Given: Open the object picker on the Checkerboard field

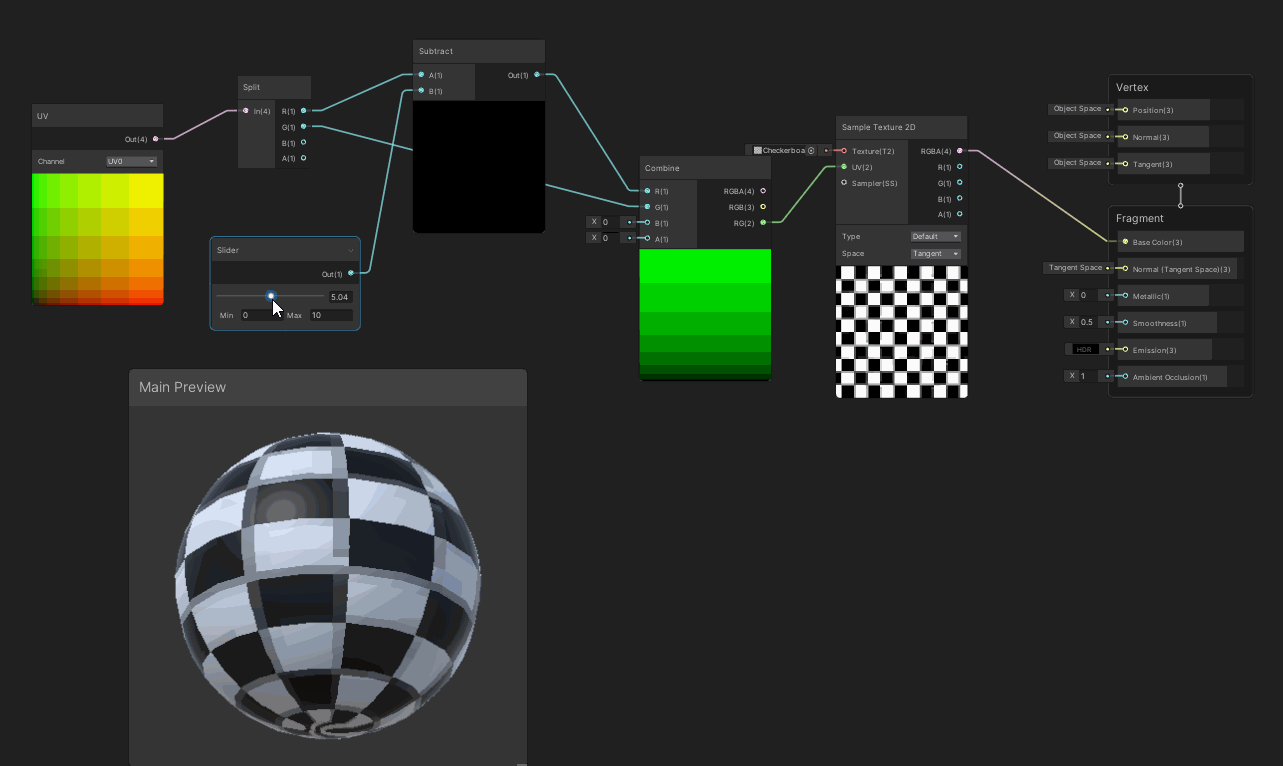Looking at the screenshot, I should click(x=810, y=150).
